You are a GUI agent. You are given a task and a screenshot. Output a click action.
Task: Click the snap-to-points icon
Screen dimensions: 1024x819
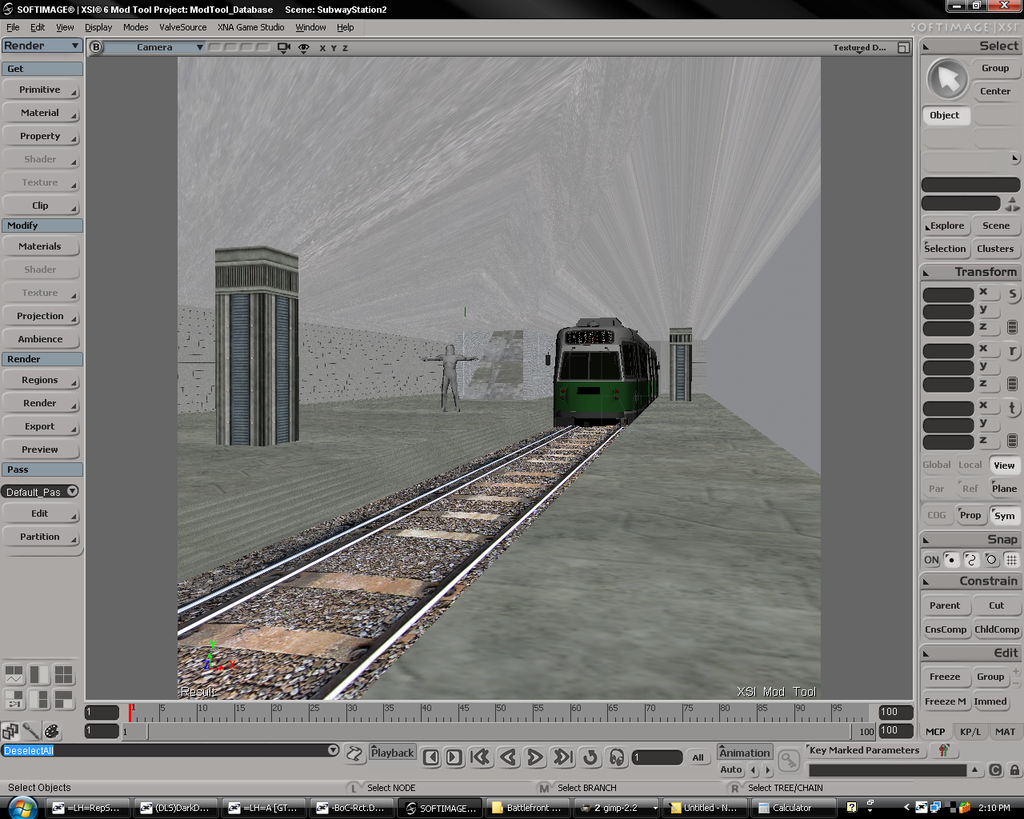[x=952, y=560]
